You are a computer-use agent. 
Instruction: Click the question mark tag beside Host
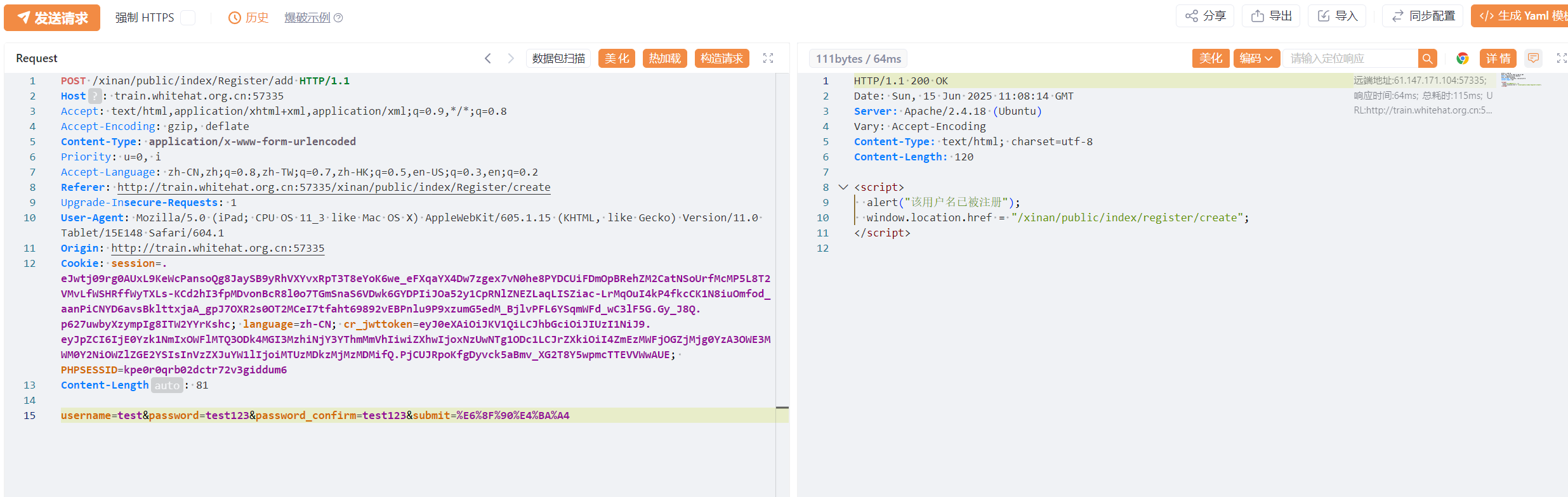[95, 96]
